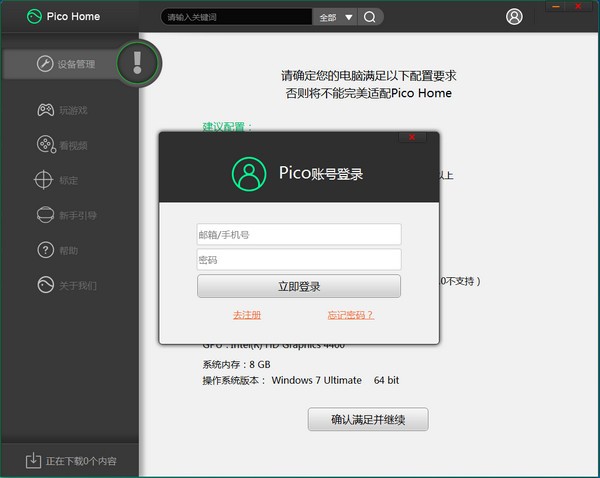Follow the 忘记密码？ link
The height and width of the screenshot is (478, 600).
click(351, 315)
